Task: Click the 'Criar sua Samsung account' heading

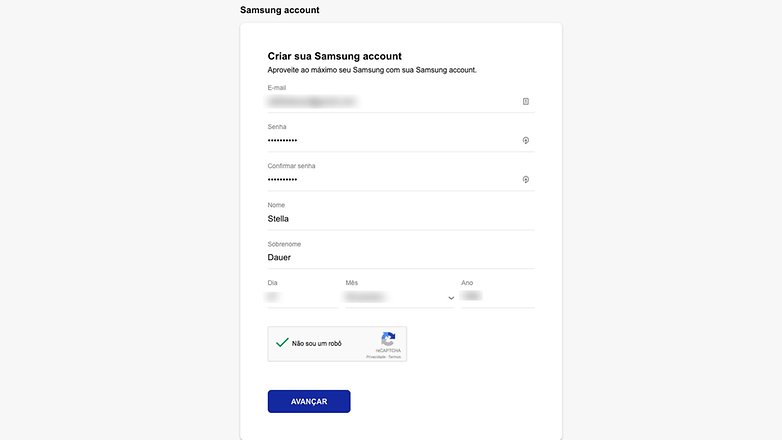Action: click(x=335, y=56)
